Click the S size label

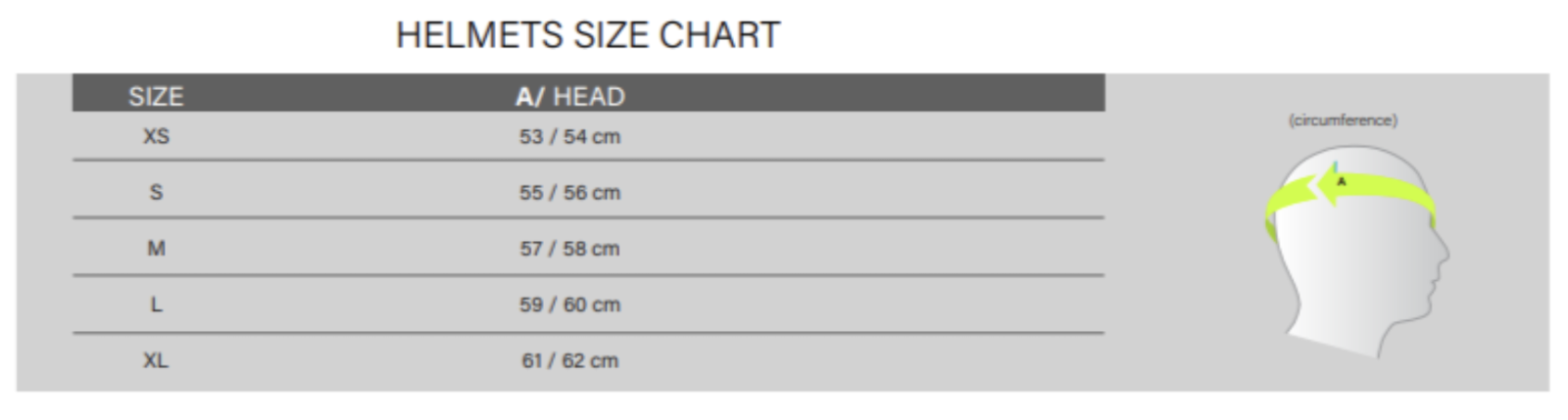(x=156, y=192)
